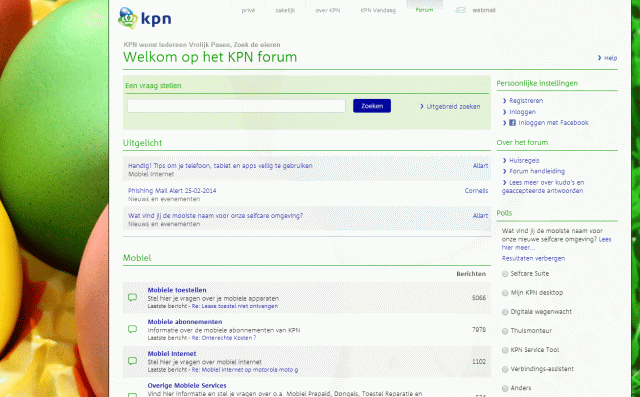The height and width of the screenshot is (397, 640).
Task: Open Handig! Tips om je telefoon topic
Action: click(220, 166)
